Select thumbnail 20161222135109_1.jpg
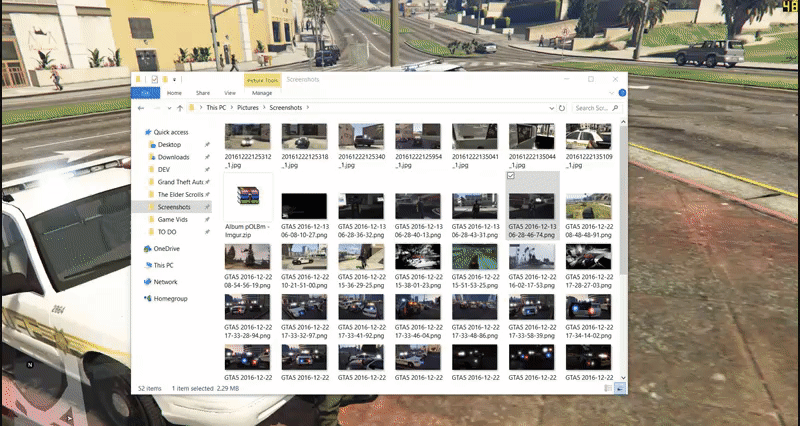Viewport: 800px width, 426px height. pyautogui.click(x=588, y=136)
